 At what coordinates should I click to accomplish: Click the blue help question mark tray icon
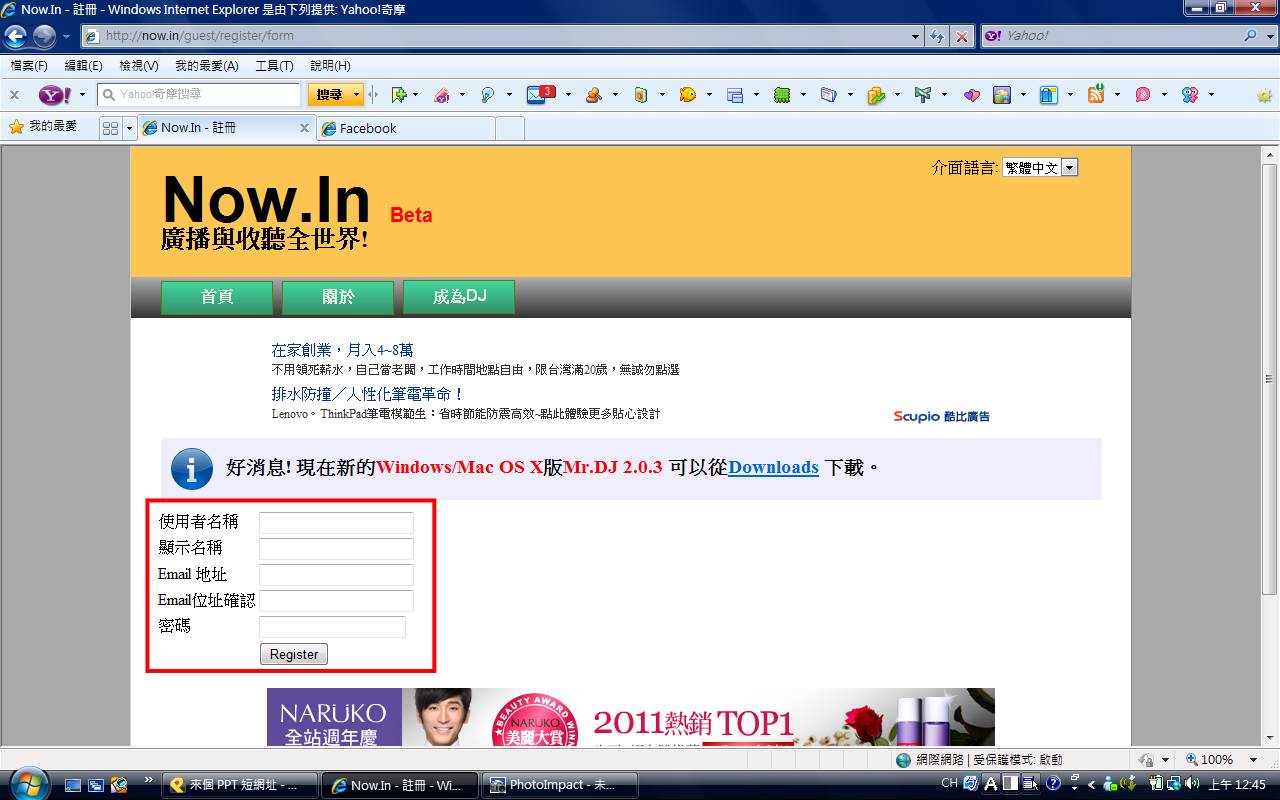pyautogui.click(x=1053, y=784)
